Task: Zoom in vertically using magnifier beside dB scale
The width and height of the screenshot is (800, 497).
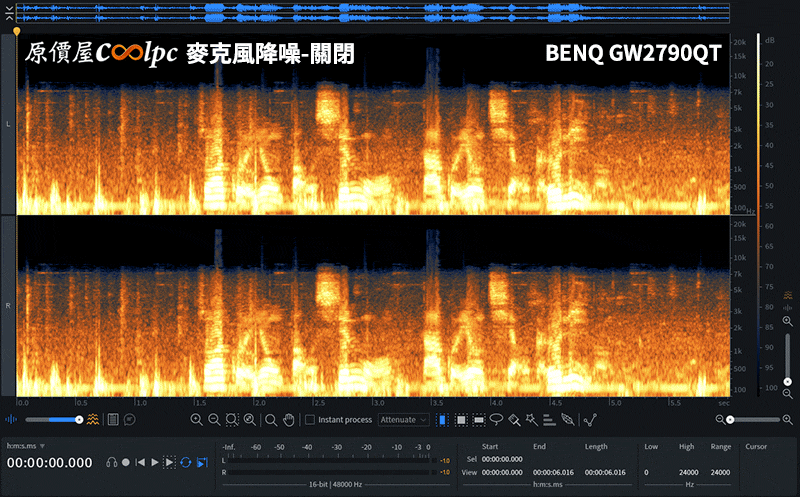Action: [x=788, y=321]
